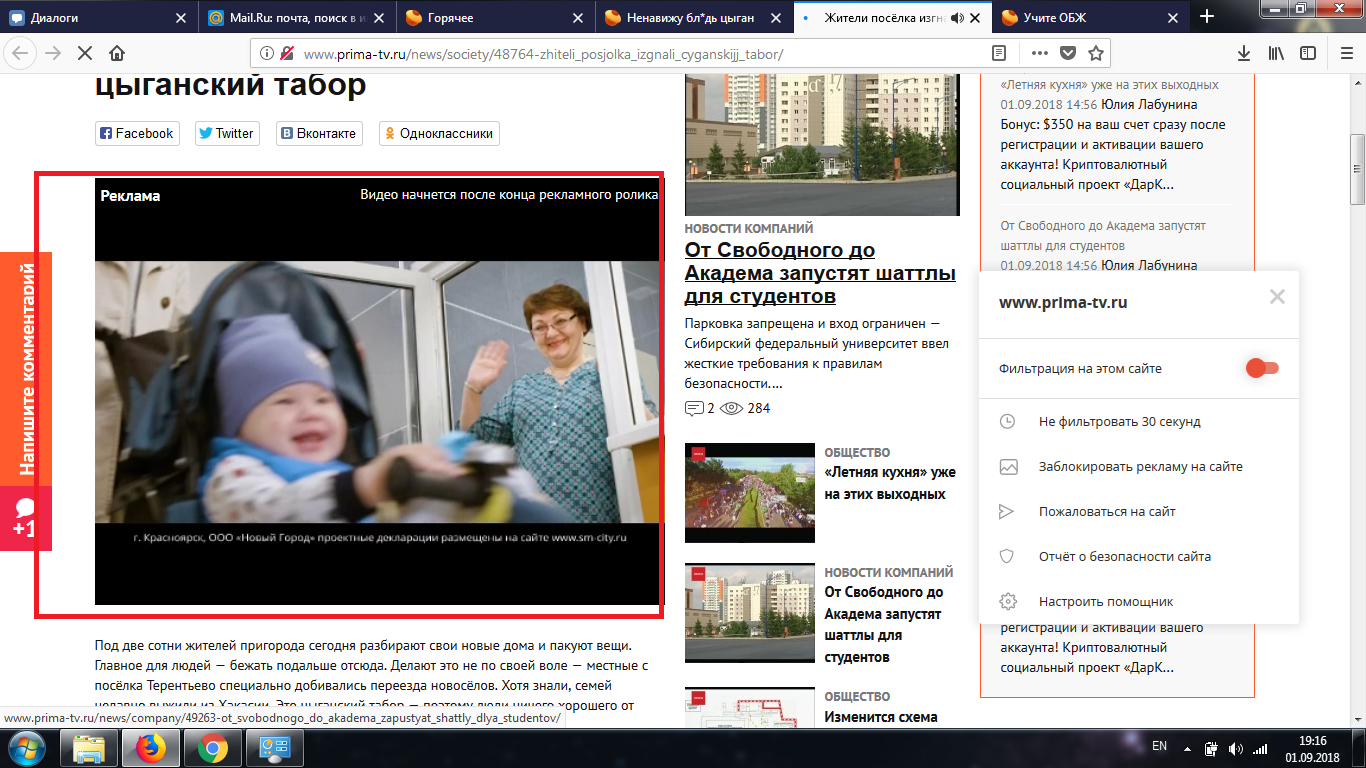Click the picture icon next to ad blocking option
The height and width of the screenshot is (768, 1366).
[1008, 466]
